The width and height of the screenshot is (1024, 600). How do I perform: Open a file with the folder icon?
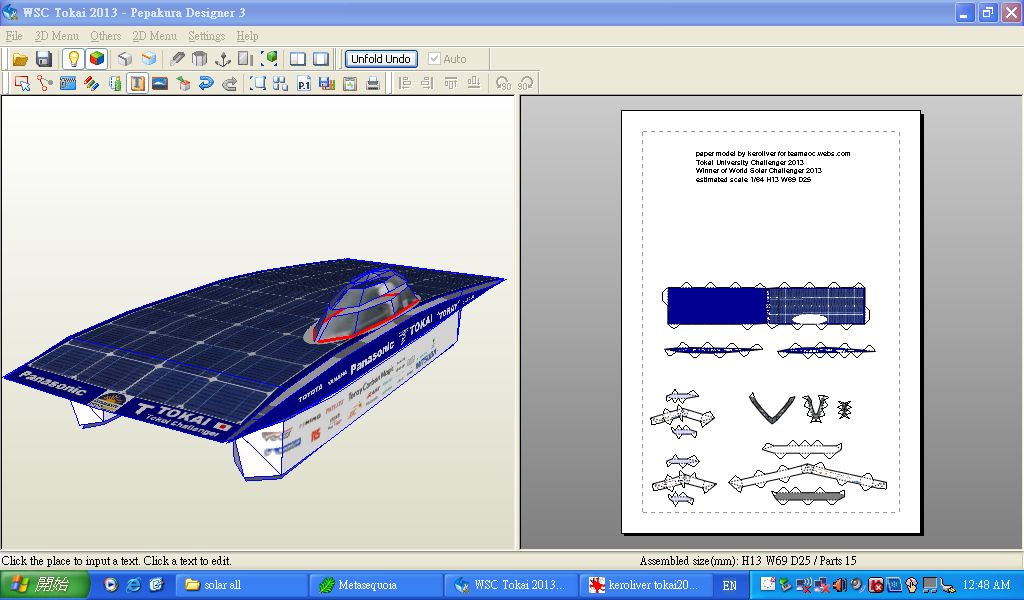pyautogui.click(x=20, y=59)
